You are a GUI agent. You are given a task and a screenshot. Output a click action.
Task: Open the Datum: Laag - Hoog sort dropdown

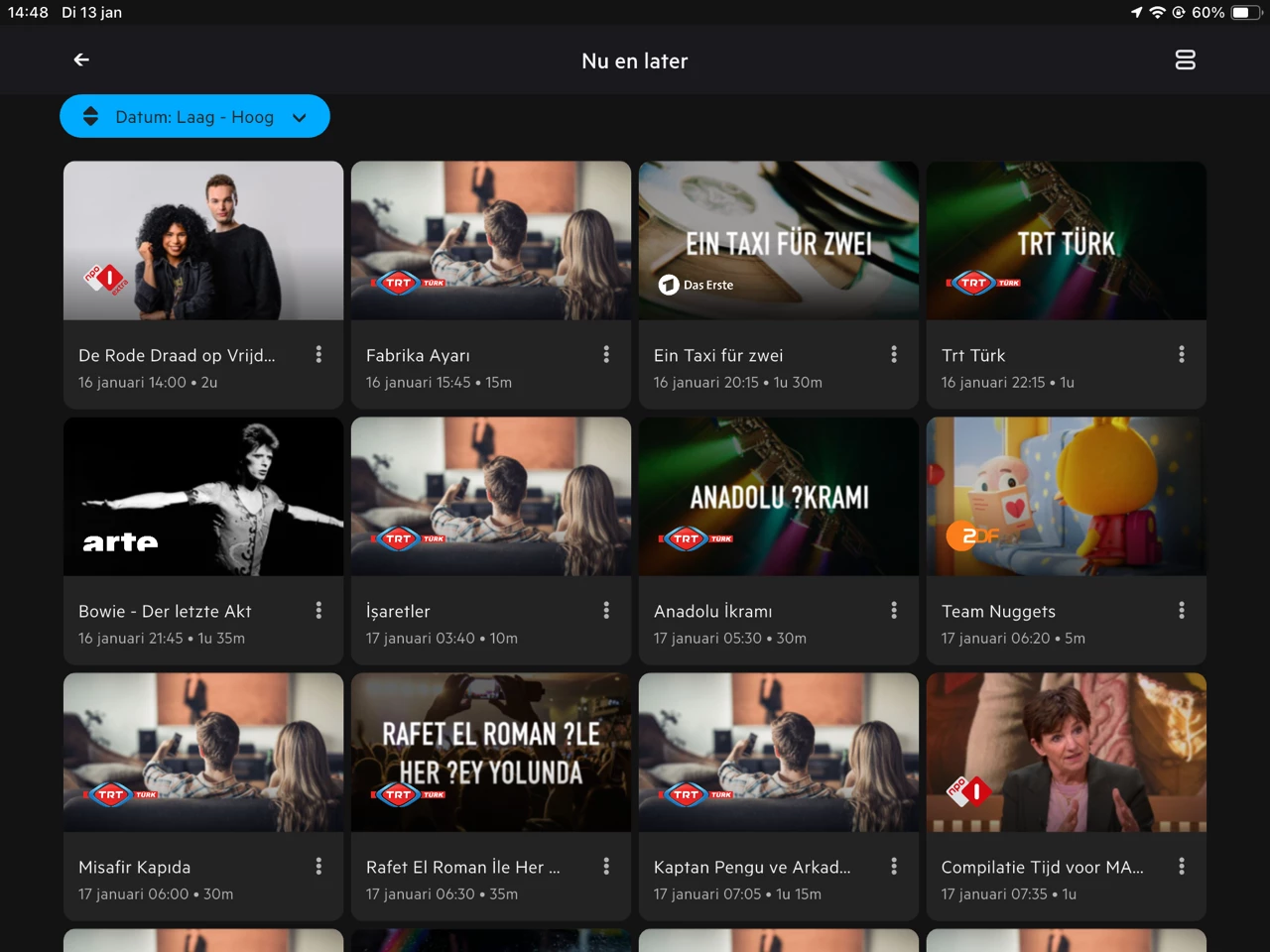pos(194,117)
